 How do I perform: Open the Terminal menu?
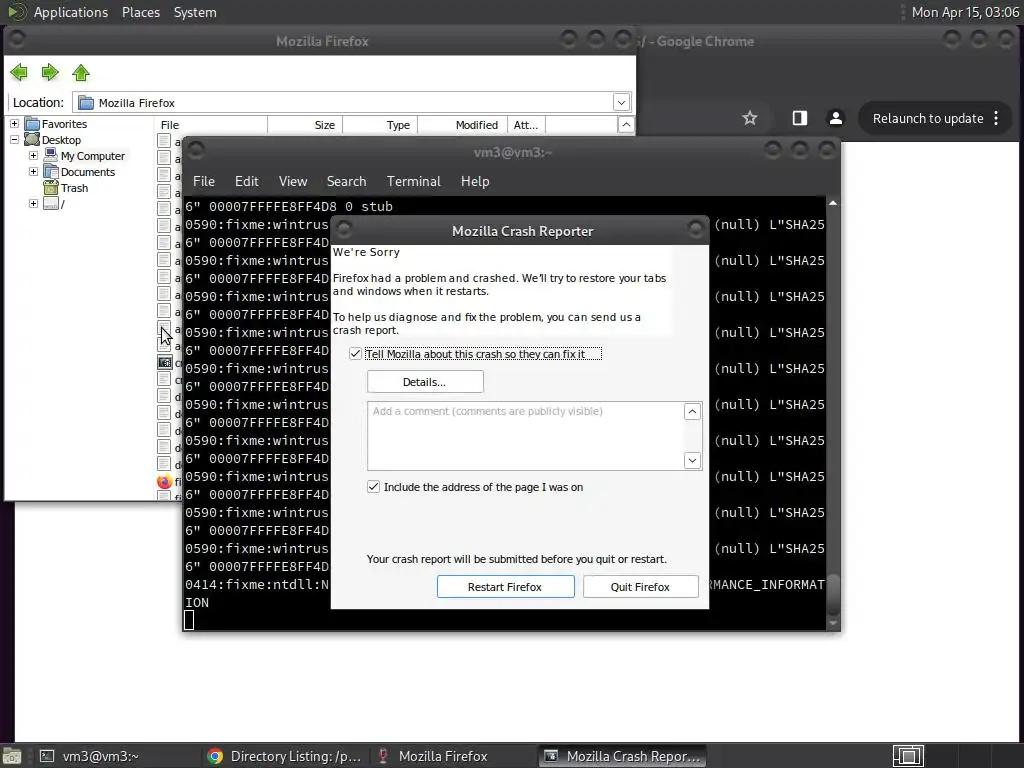click(x=413, y=182)
